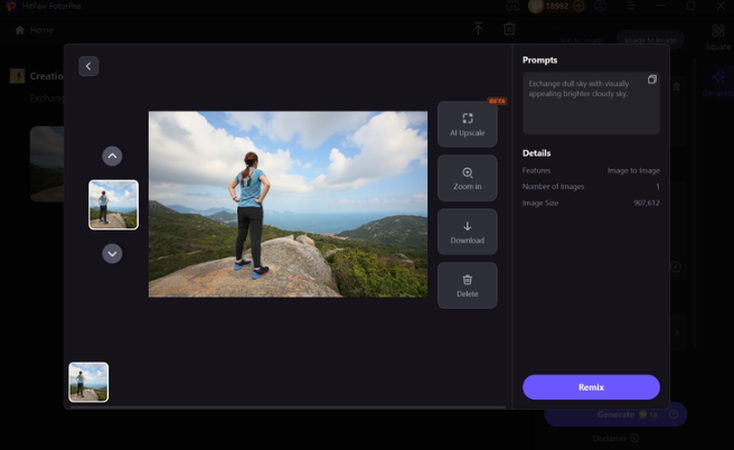Open the Home tab
This screenshot has height=450, width=734.
(x=35, y=30)
